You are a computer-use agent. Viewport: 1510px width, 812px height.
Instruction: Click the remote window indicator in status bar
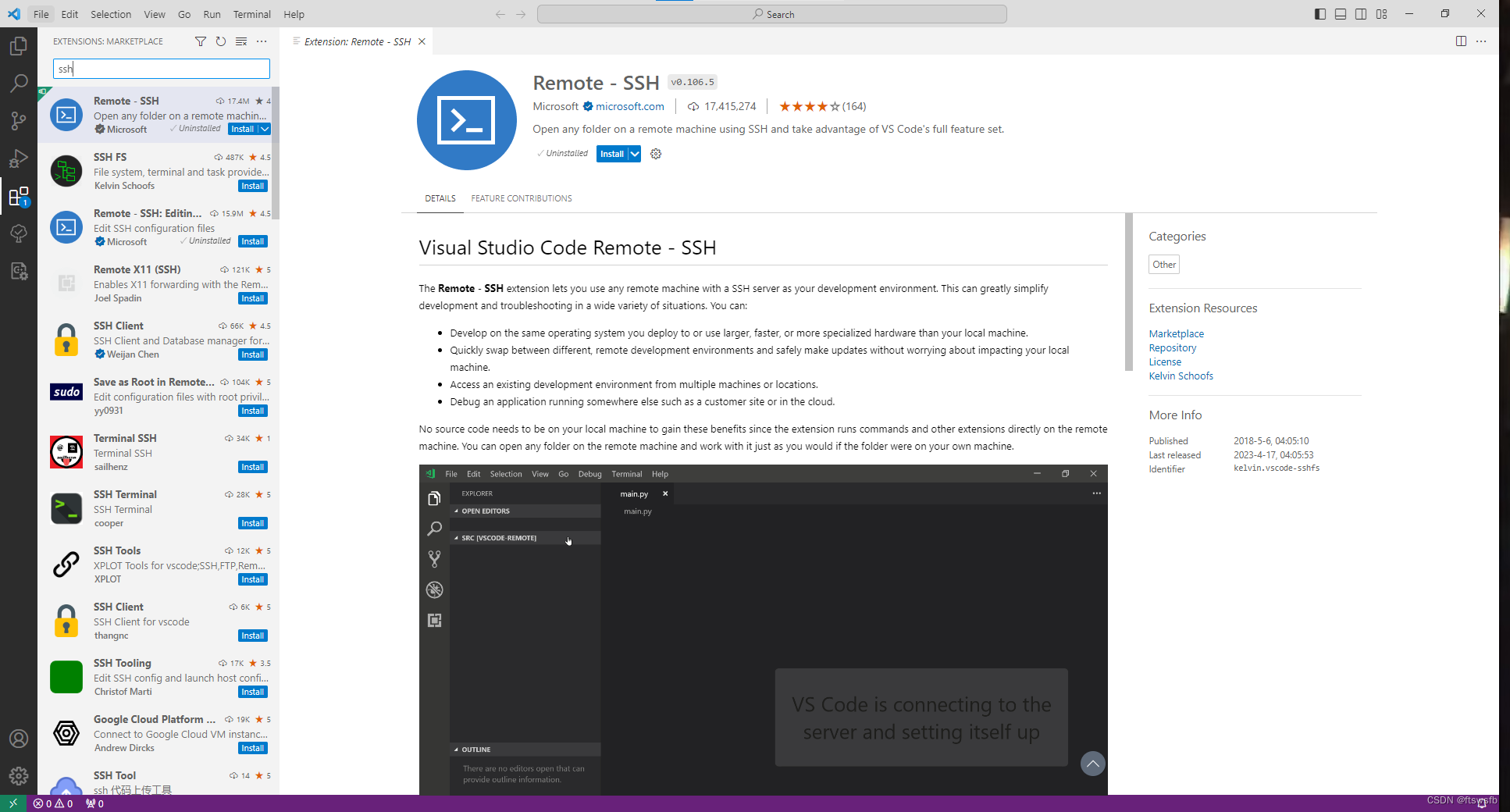pyautogui.click(x=13, y=803)
